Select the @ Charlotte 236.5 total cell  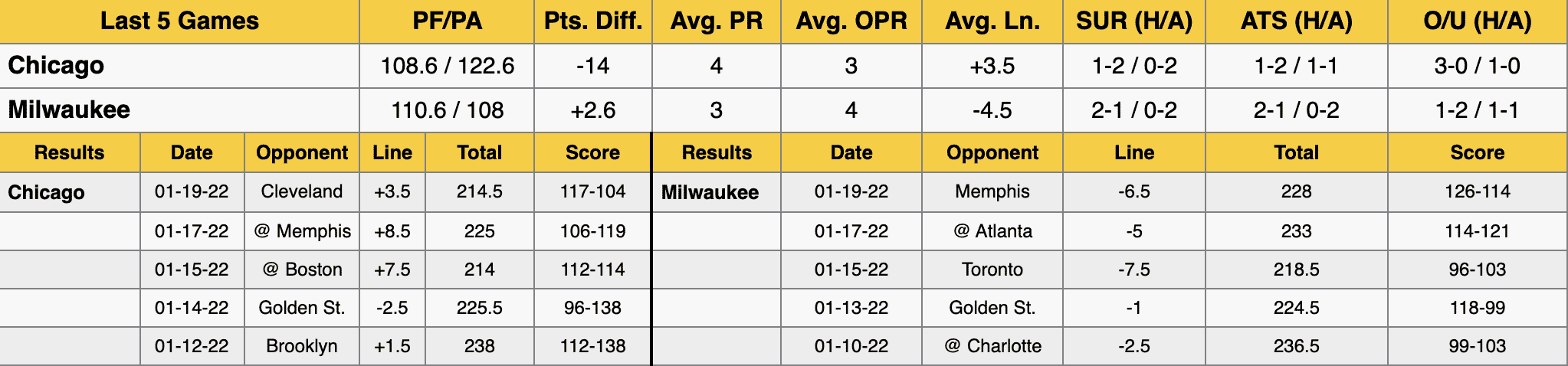(x=1297, y=346)
